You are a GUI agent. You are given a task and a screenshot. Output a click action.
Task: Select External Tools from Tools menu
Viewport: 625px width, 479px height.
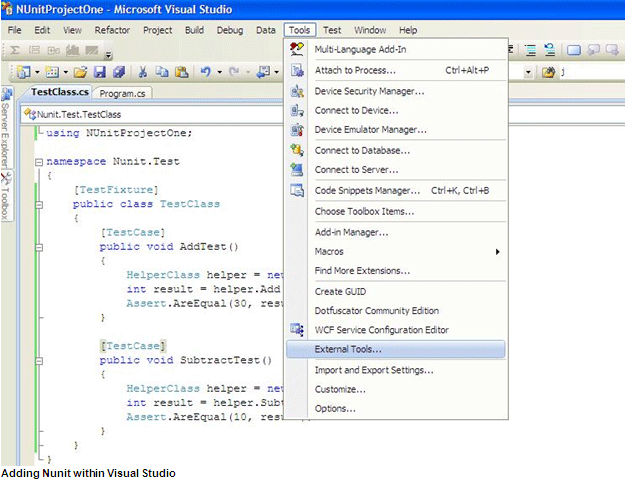click(x=348, y=350)
